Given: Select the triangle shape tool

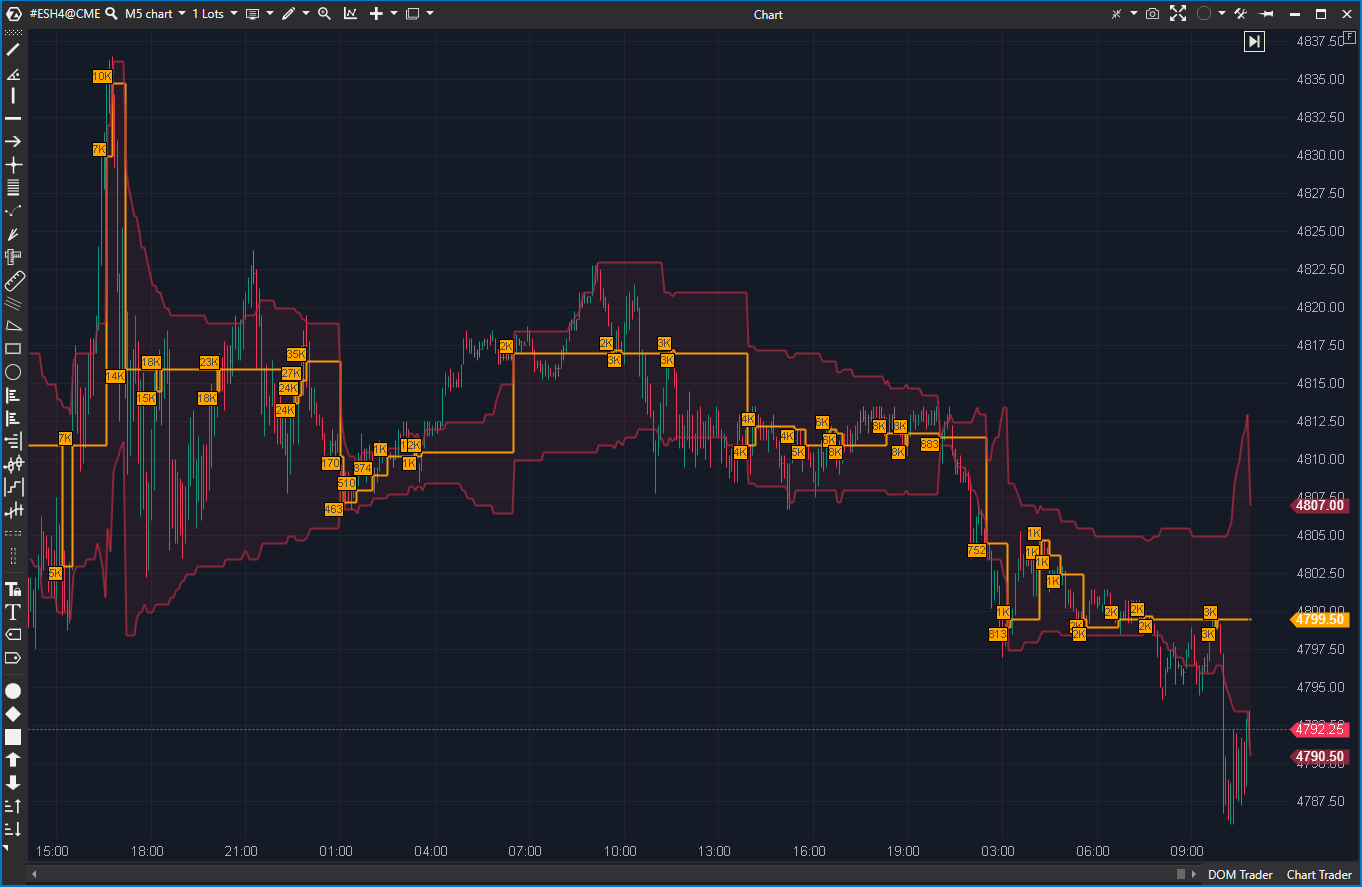Looking at the screenshot, I should (13, 326).
